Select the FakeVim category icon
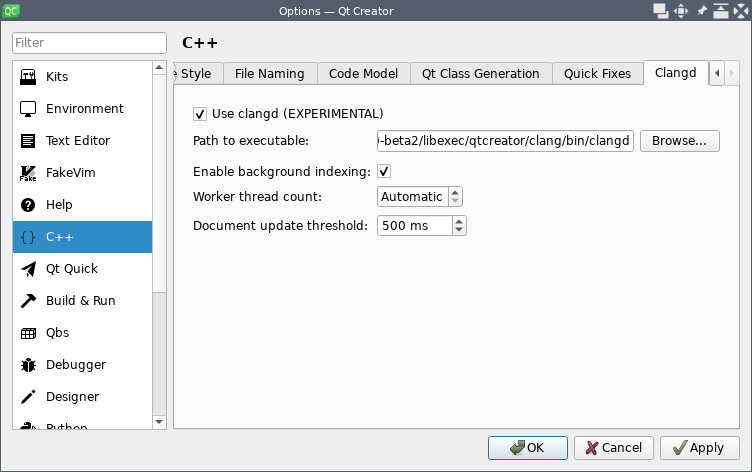 28,173
